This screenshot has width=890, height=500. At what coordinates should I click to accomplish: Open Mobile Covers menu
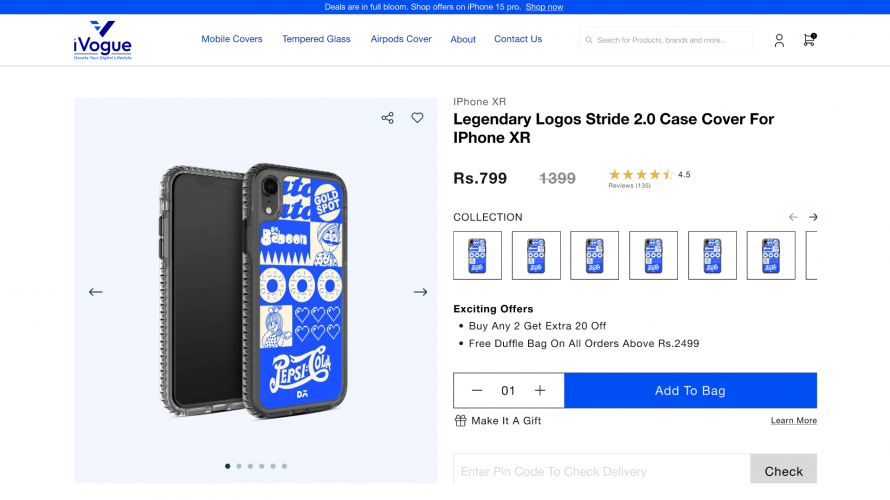(232, 39)
